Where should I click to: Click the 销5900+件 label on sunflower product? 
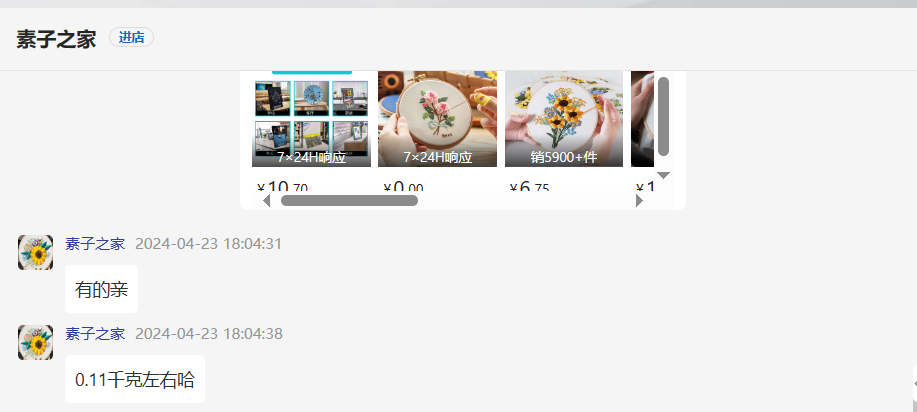pyautogui.click(x=564, y=157)
